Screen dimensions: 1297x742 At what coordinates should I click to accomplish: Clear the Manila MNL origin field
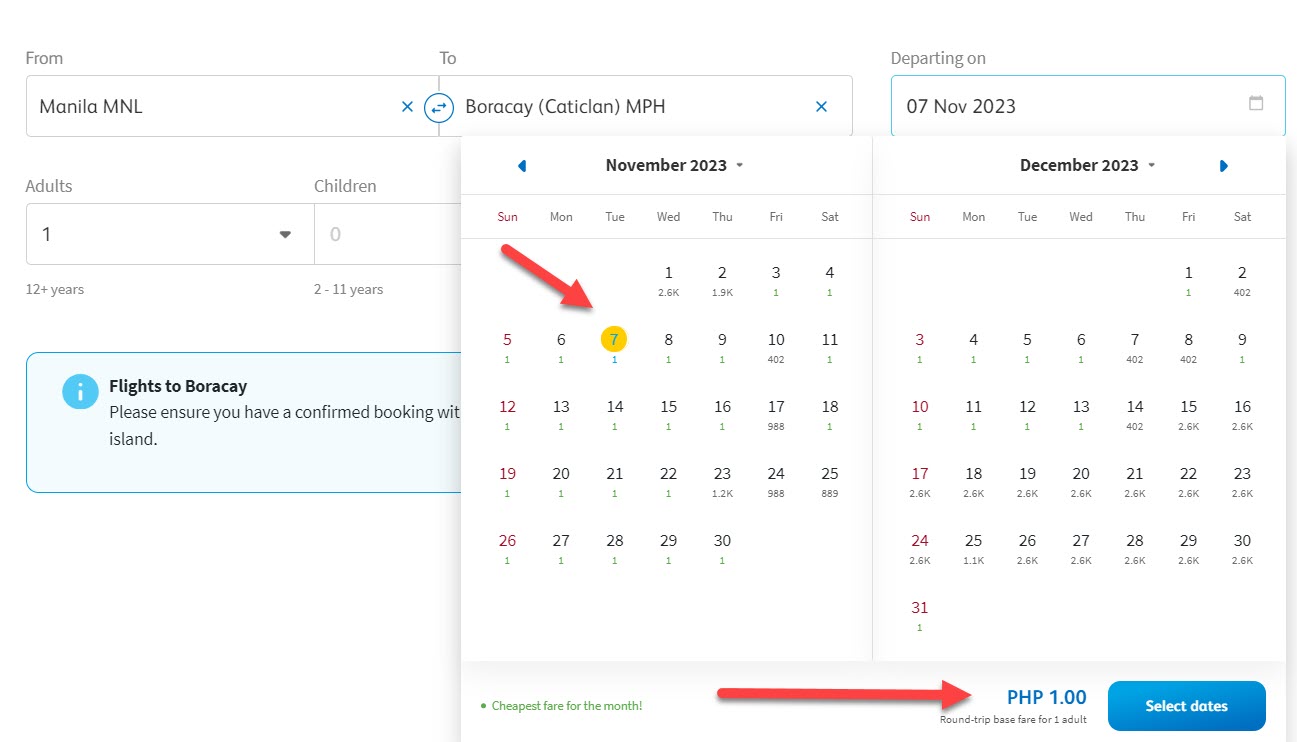(407, 106)
